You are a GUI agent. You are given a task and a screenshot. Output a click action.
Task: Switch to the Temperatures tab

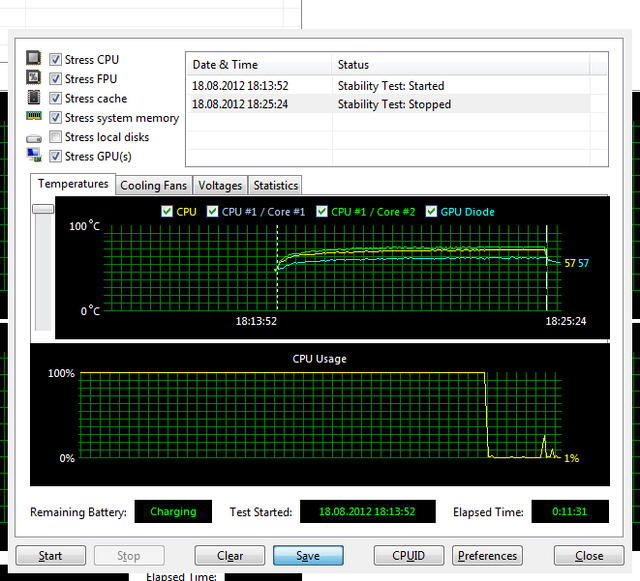73,184
